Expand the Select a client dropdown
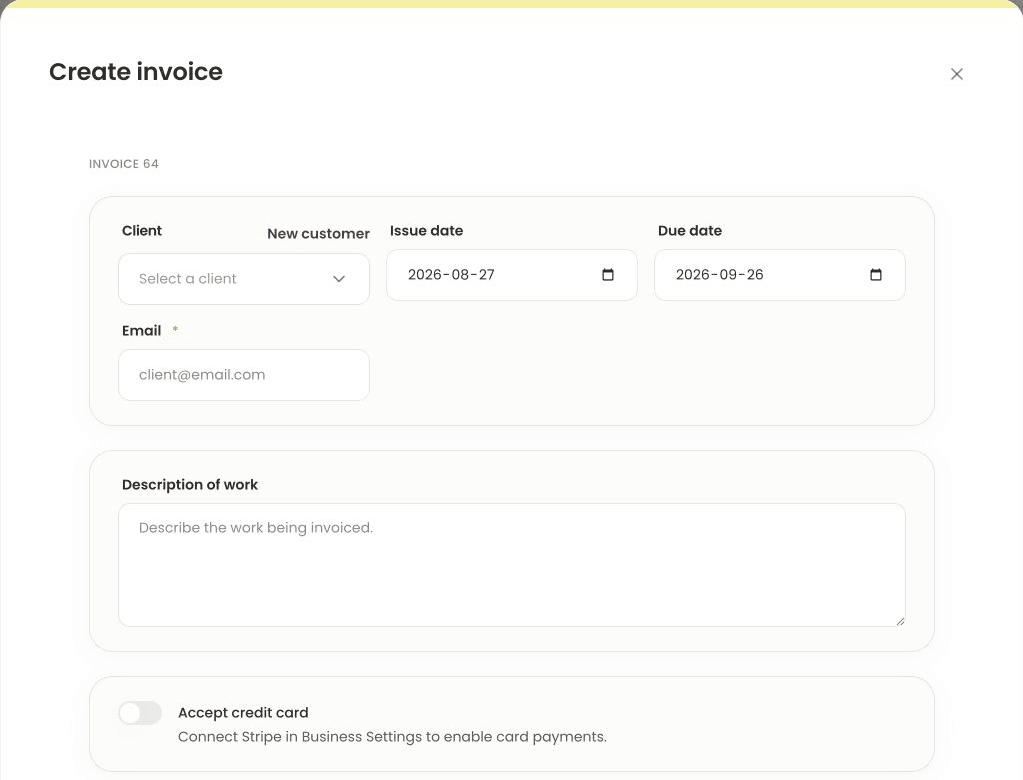The width and height of the screenshot is (1023, 780). point(244,279)
